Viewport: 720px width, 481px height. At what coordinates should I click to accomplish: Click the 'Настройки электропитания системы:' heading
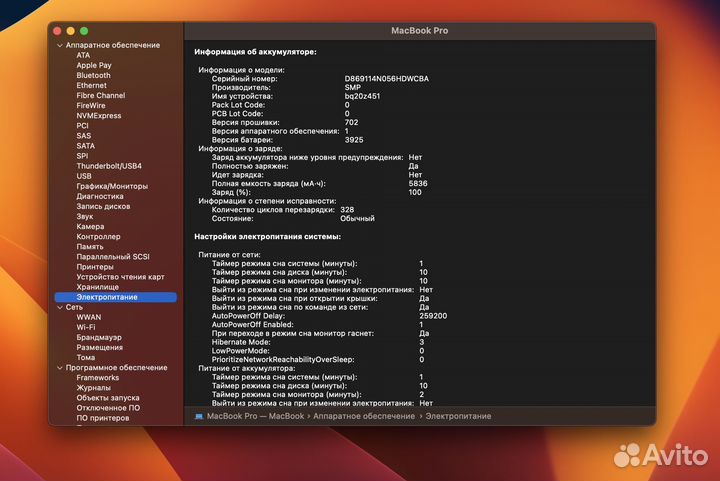pos(267,237)
